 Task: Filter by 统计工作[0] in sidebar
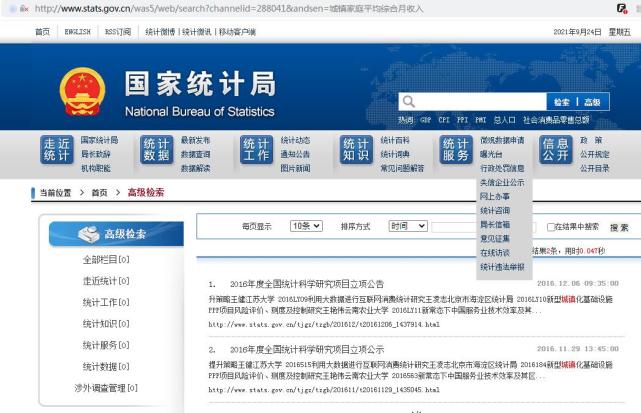[106, 302]
